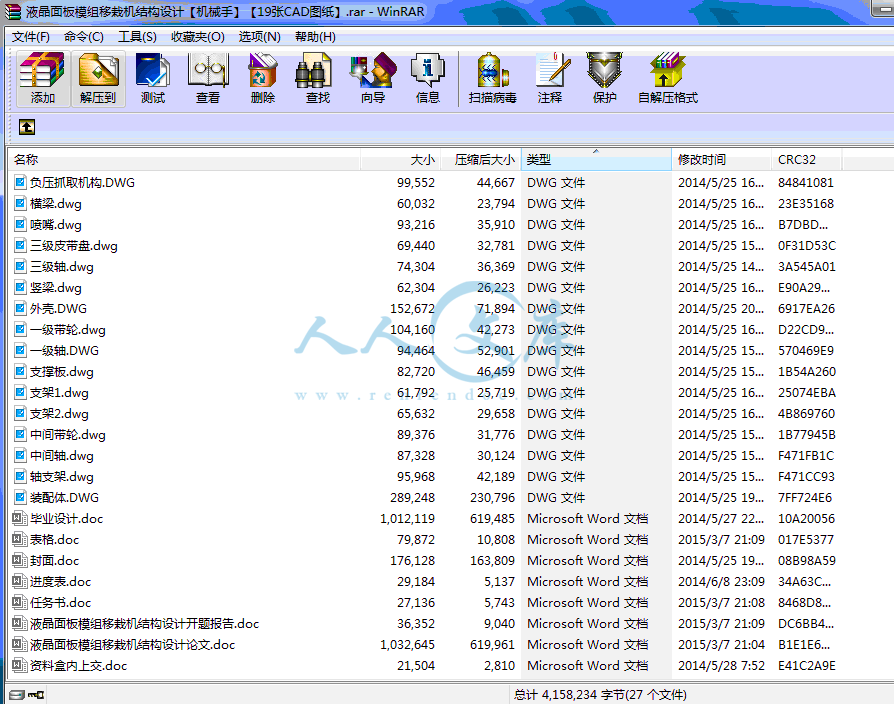Select file 三级皮带盘.dwg
Viewport: 894px width, 704px height.
click(74, 246)
